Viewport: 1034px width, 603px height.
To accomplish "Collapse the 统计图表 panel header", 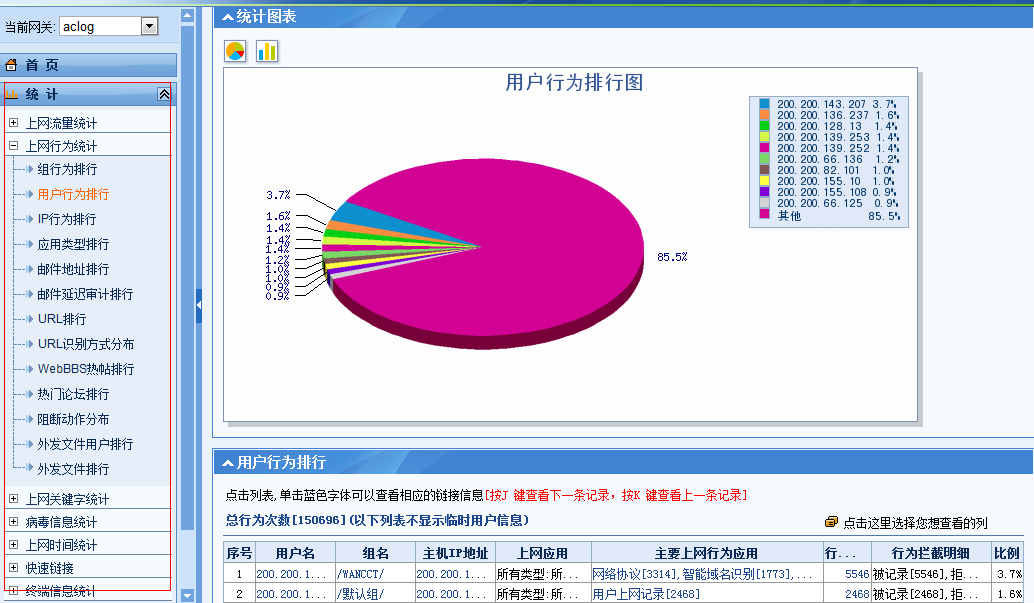I will pyautogui.click(x=228, y=17).
